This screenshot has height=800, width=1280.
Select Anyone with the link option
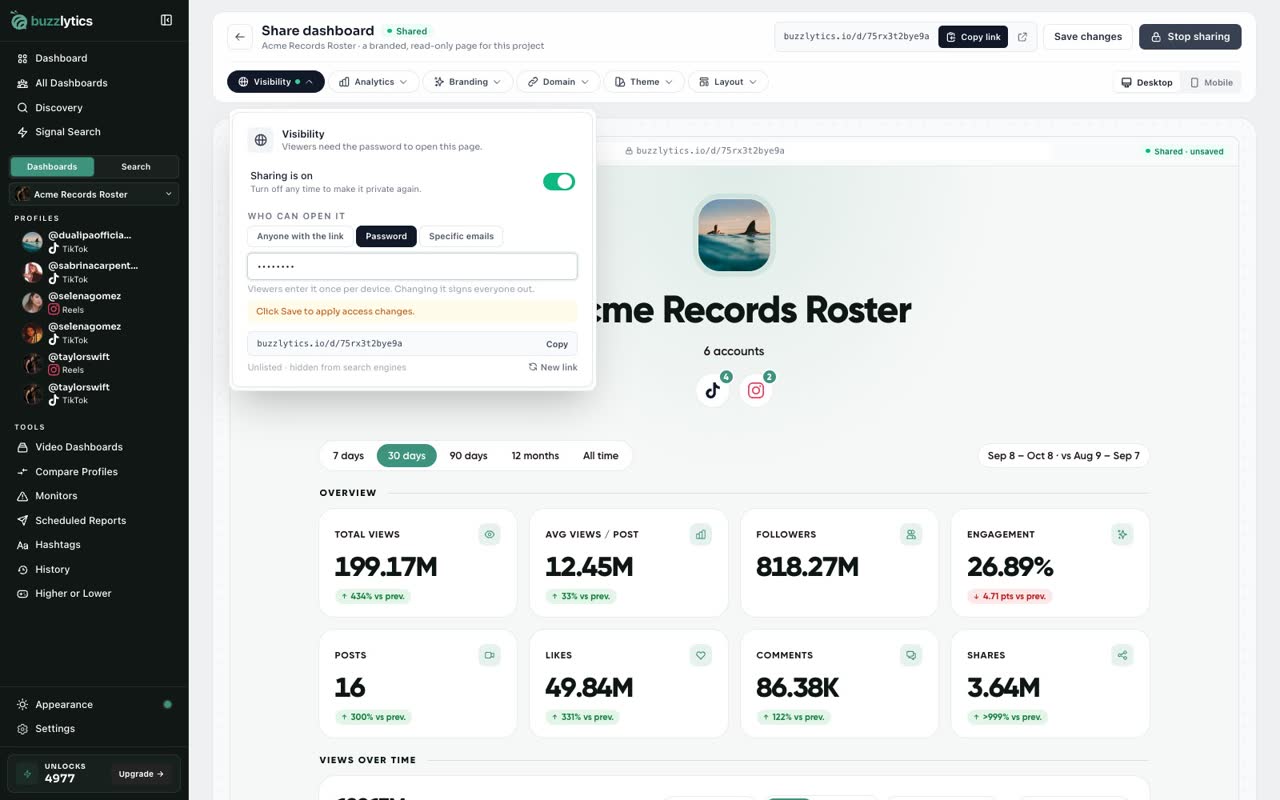coord(300,236)
